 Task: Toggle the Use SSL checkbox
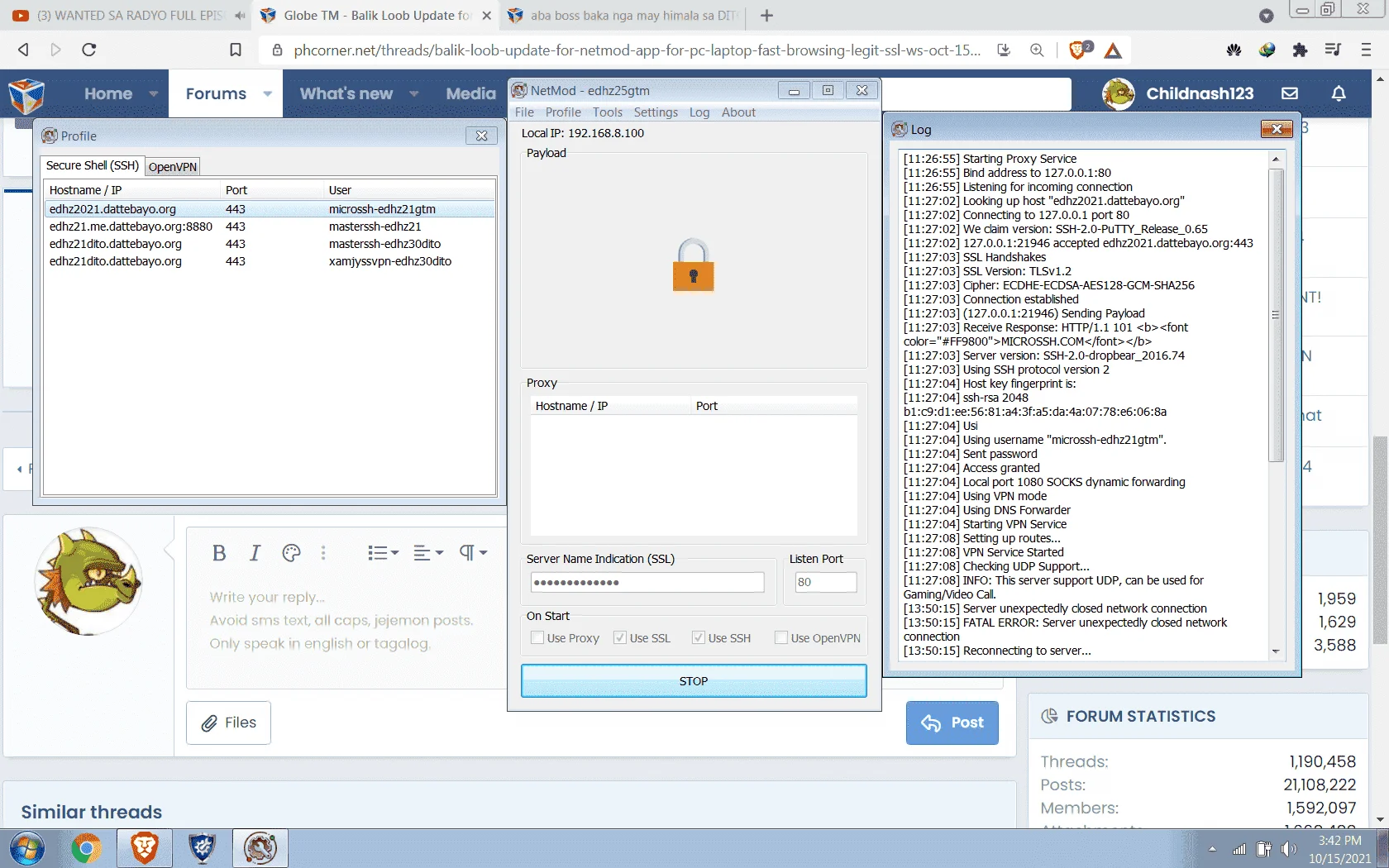pyautogui.click(x=620, y=637)
